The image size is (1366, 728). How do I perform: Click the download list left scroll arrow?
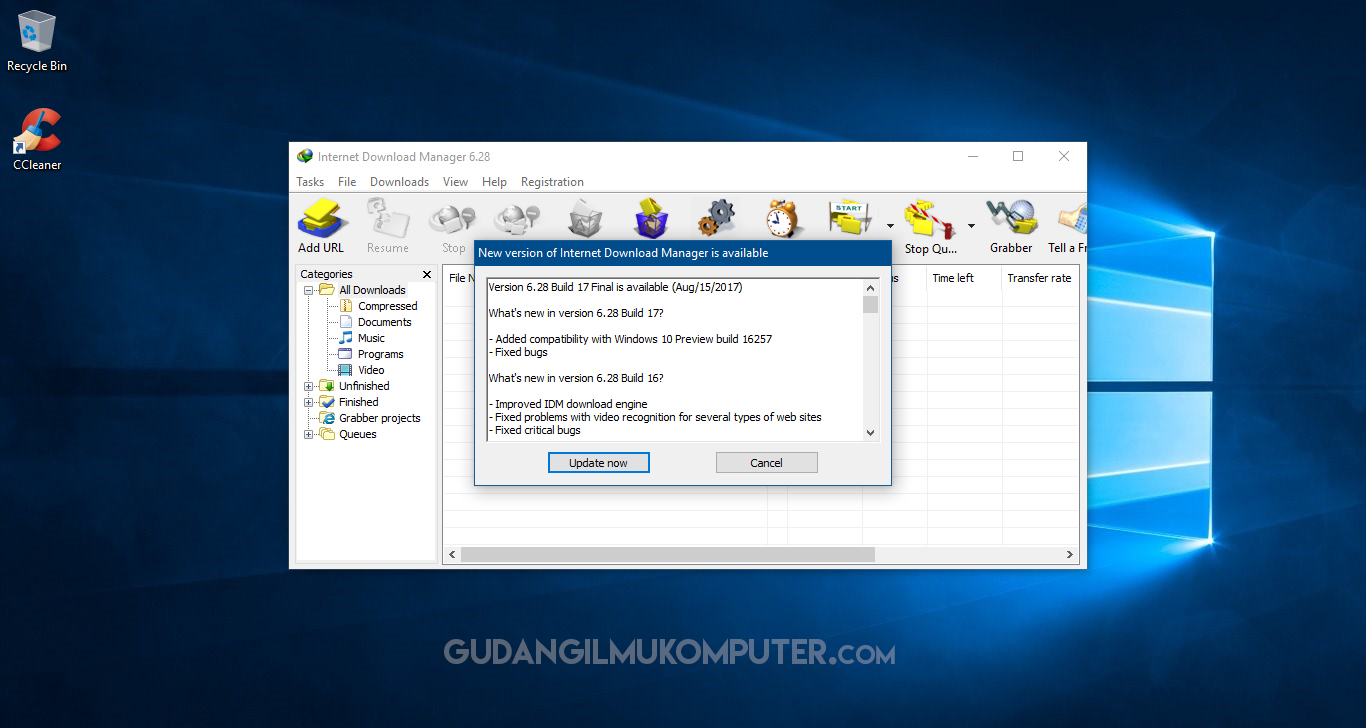[x=452, y=554]
